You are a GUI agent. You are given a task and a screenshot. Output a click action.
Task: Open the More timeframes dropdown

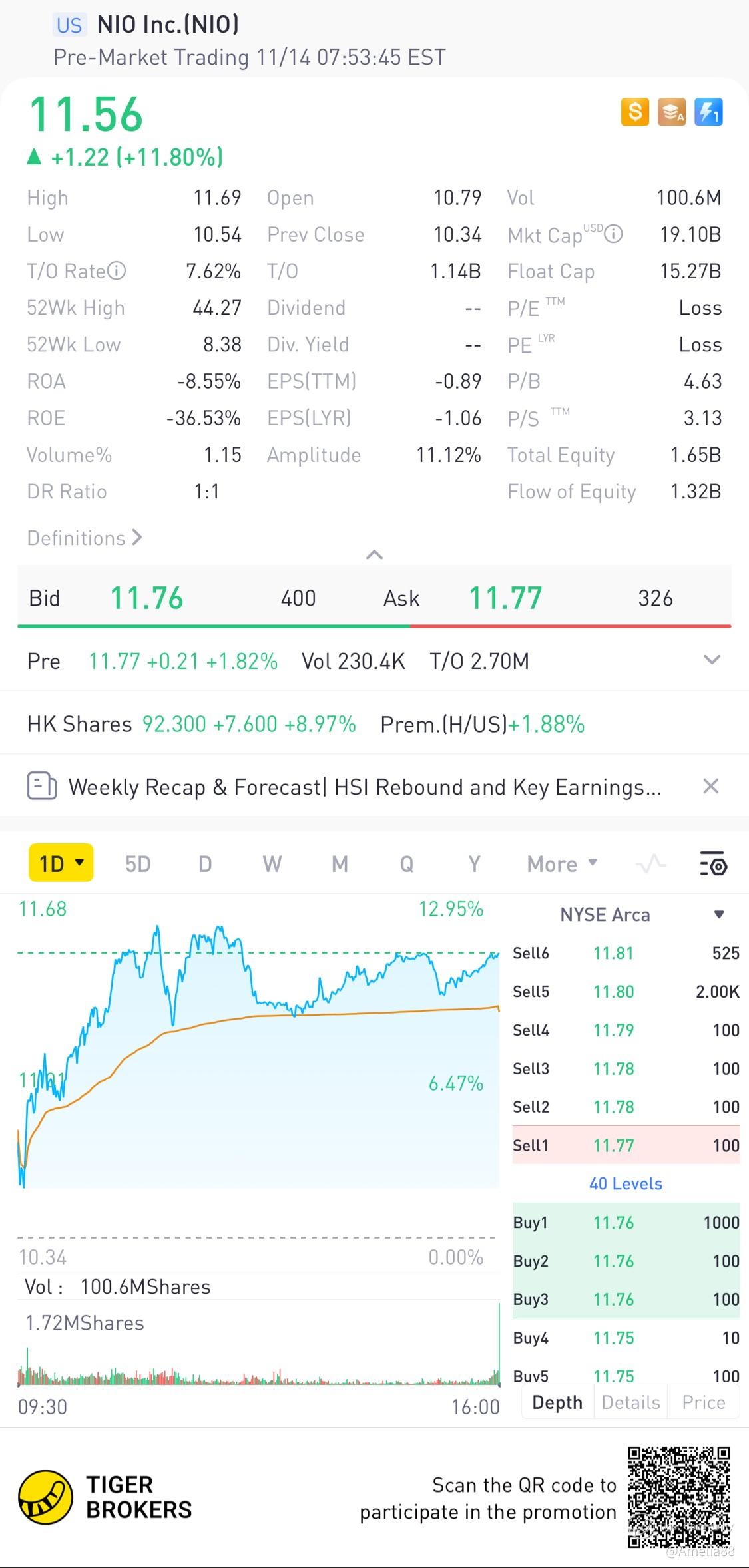click(x=561, y=864)
